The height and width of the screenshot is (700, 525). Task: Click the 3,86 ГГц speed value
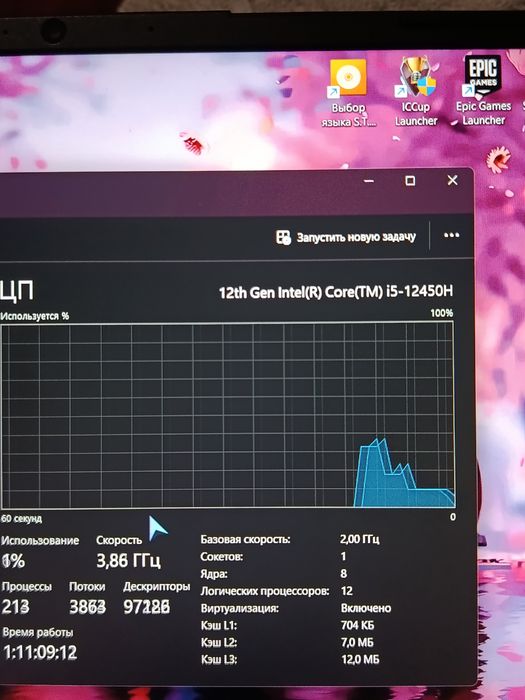click(x=129, y=560)
